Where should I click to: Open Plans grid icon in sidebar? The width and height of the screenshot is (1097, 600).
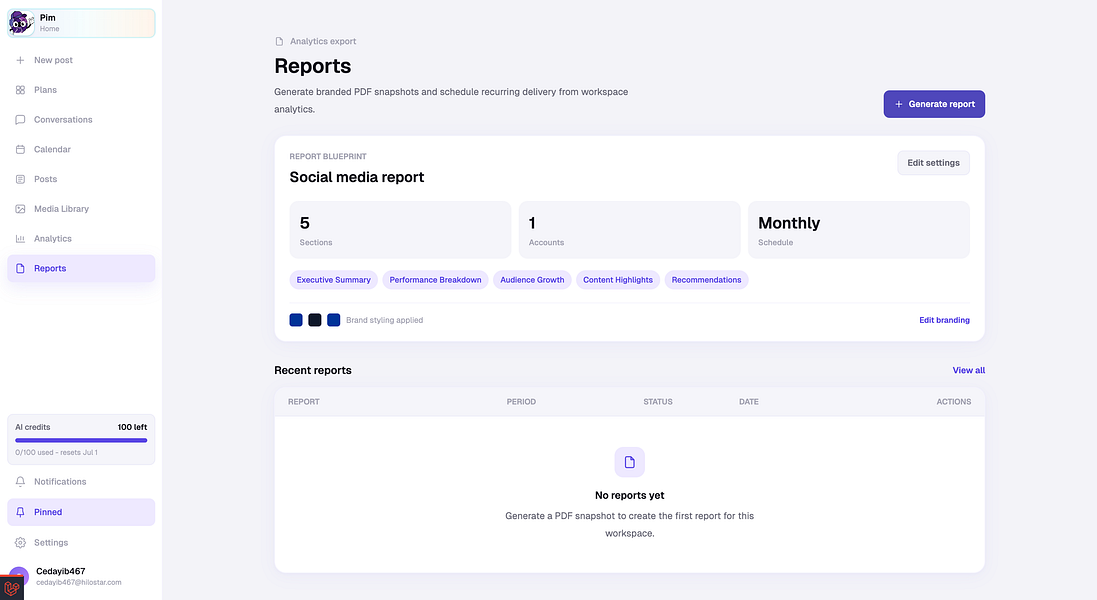pyautogui.click(x=20, y=90)
